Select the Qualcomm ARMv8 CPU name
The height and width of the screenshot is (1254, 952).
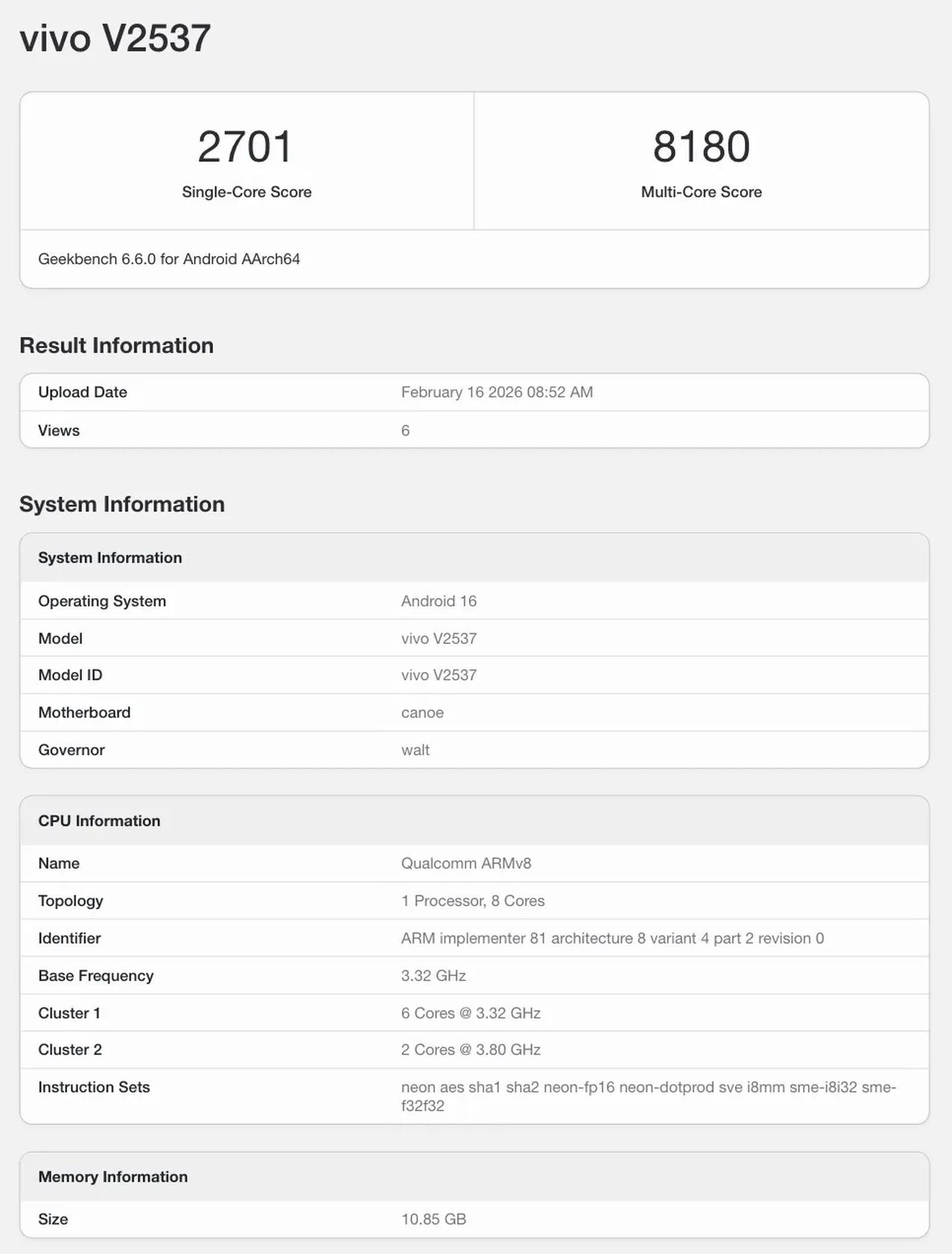467,863
